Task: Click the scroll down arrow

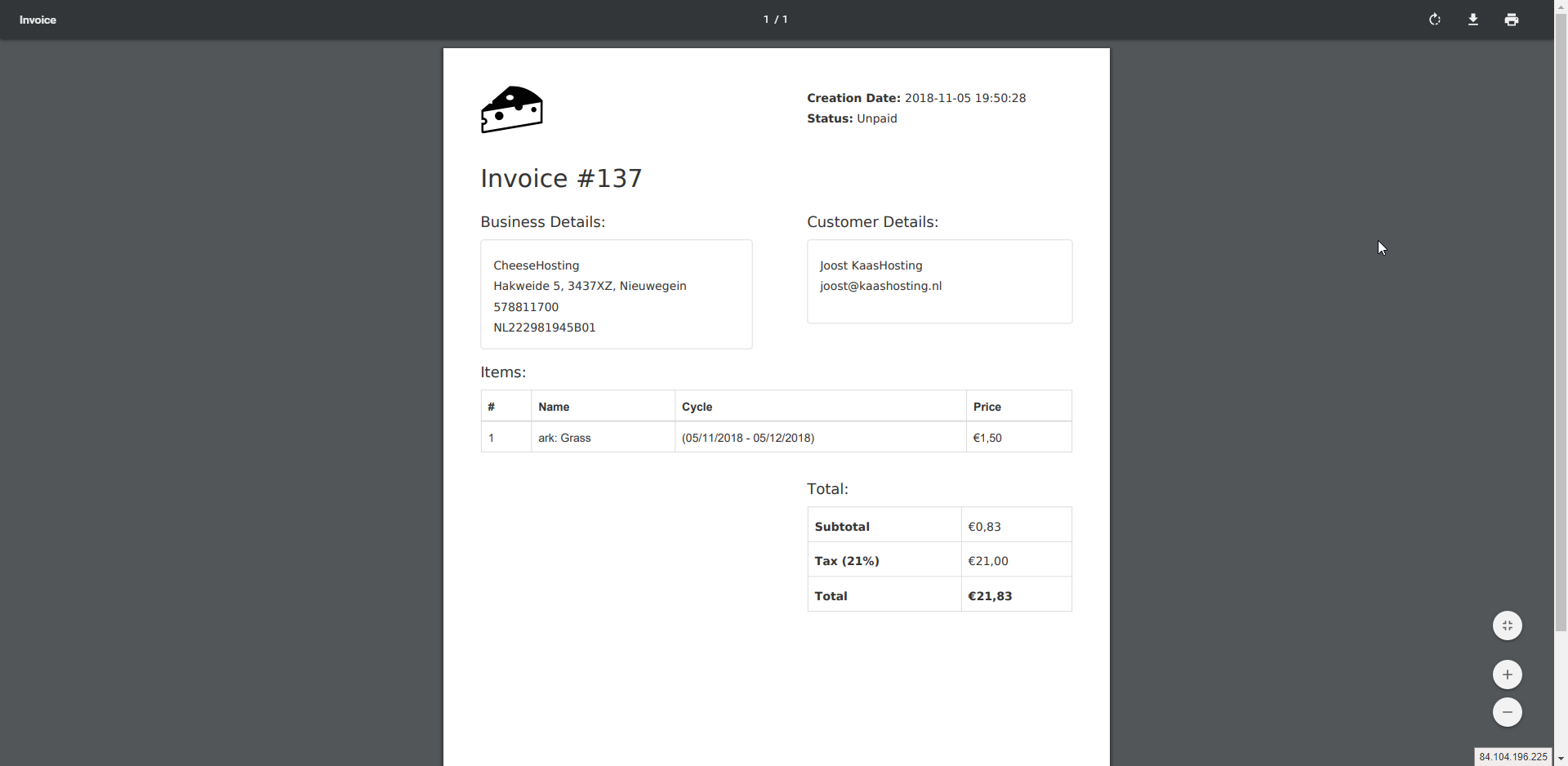Action: point(1561,759)
